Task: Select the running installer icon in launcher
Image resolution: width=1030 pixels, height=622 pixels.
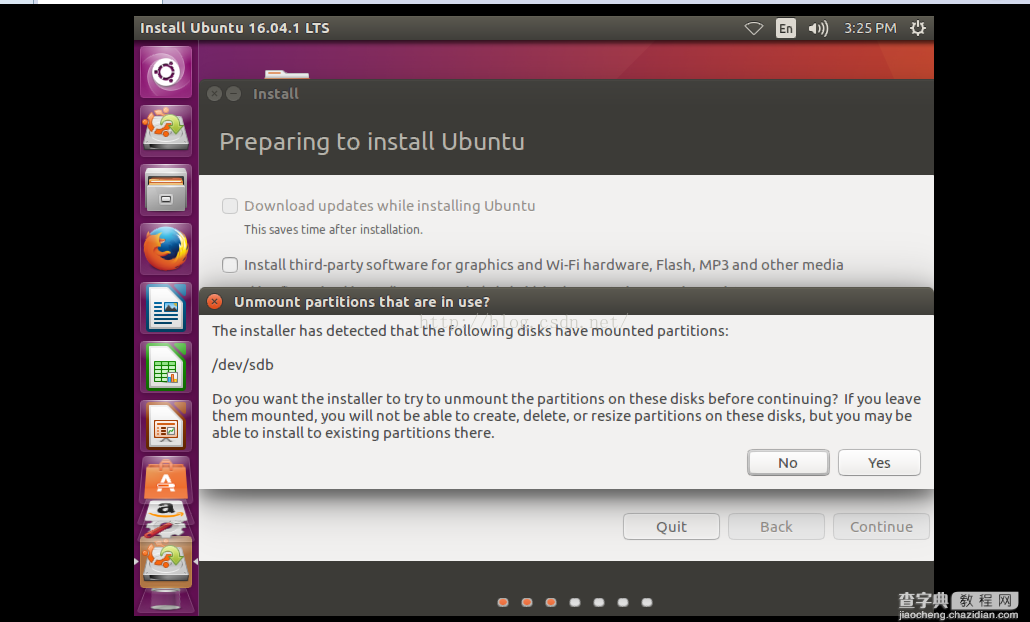Action: [166, 562]
